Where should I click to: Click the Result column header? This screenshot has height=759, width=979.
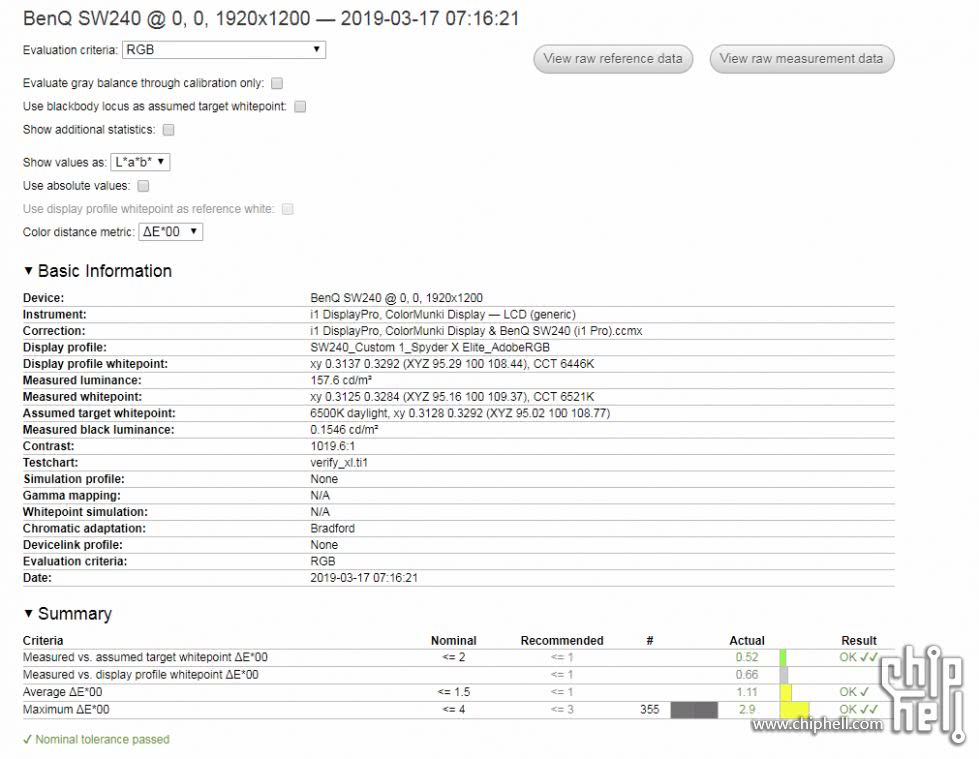point(858,640)
